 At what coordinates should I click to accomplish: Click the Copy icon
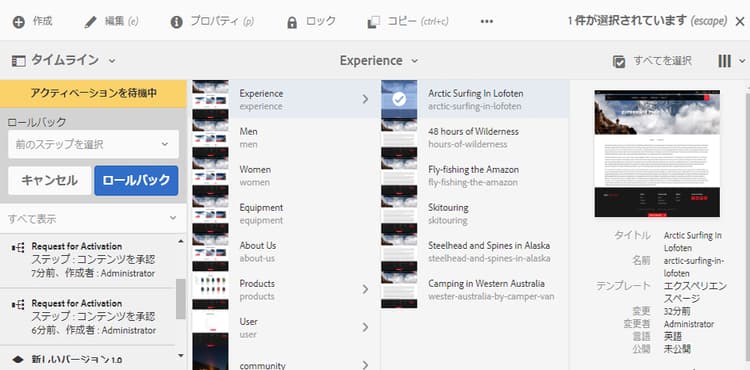pos(373,22)
